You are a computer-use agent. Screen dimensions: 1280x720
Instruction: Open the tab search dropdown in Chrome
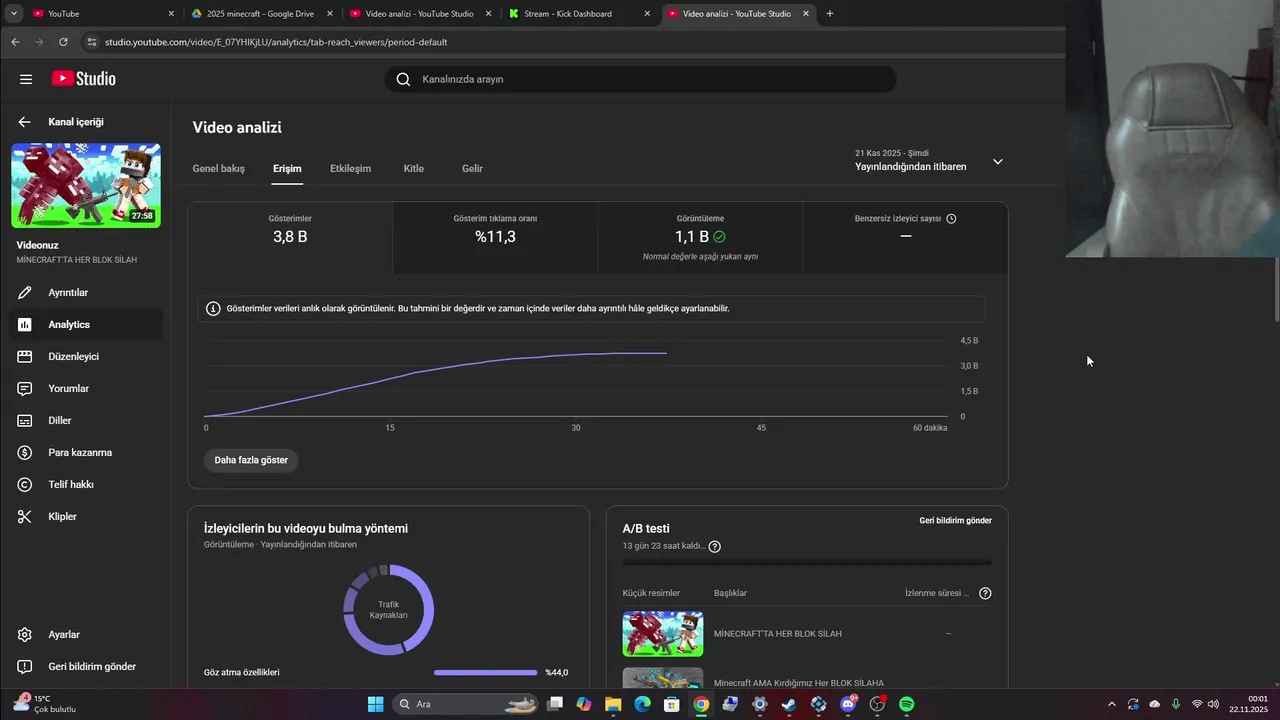14,14
